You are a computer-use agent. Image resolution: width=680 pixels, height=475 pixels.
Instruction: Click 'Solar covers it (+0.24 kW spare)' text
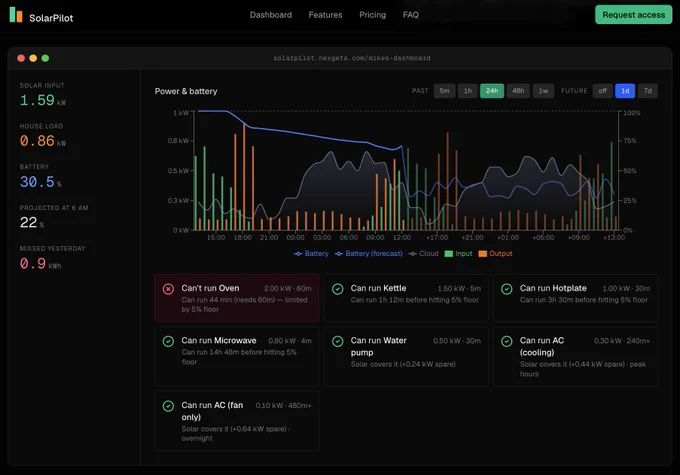pos(403,364)
